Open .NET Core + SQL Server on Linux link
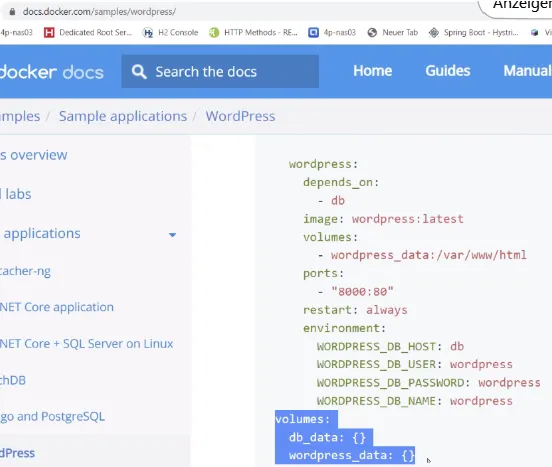This screenshot has height=467, width=552. (87, 343)
